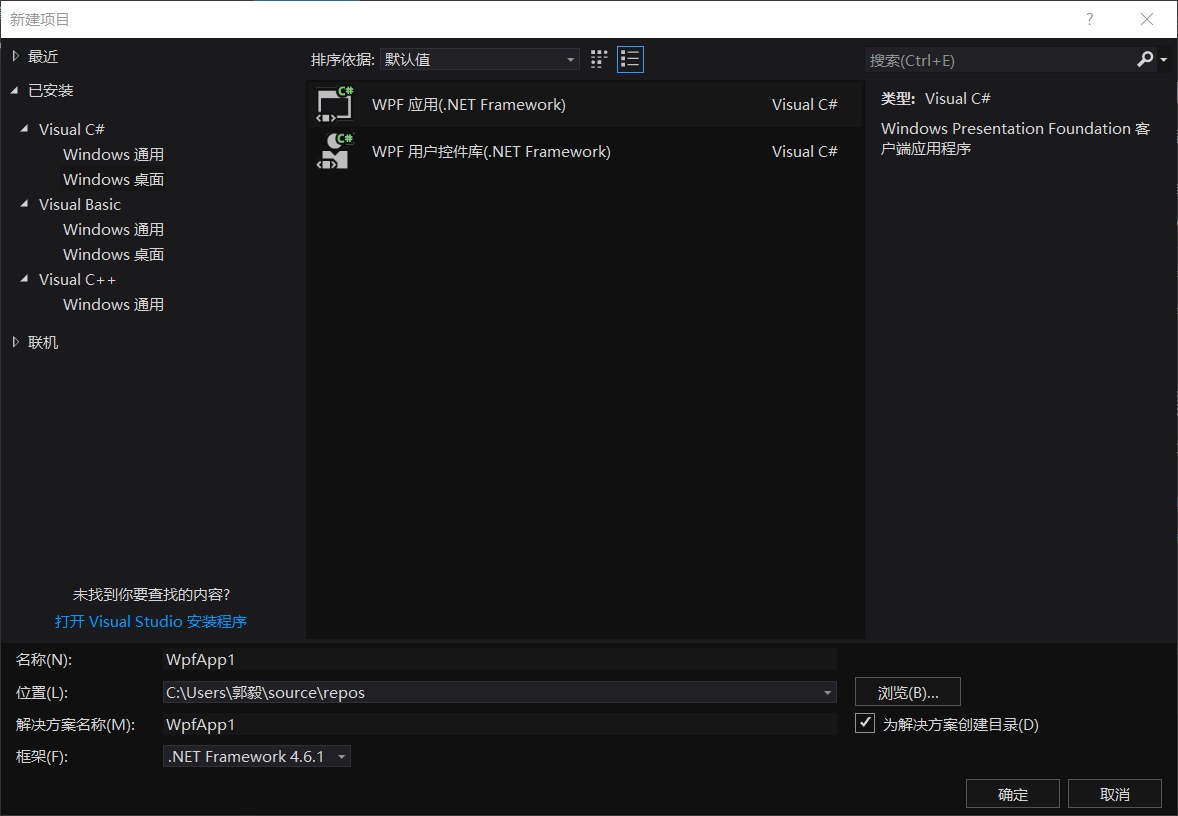
Task: Close the 新建项目 dialog
Action: [x=1146, y=20]
